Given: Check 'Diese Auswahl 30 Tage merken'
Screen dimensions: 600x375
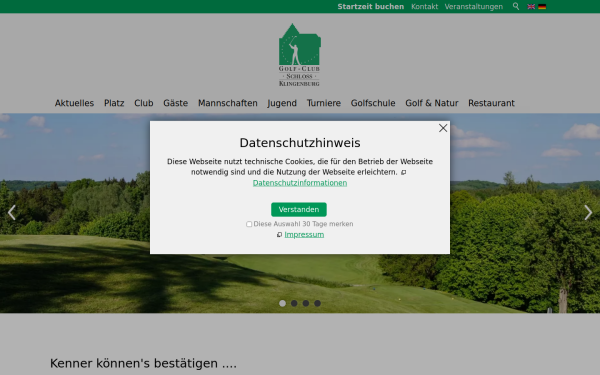Looking at the screenshot, I should coord(249,224).
